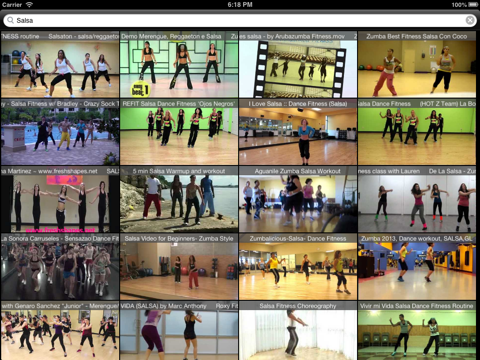Open Salsa Fitness Choreography video
The width and height of the screenshot is (480, 360).
click(x=298, y=330)
